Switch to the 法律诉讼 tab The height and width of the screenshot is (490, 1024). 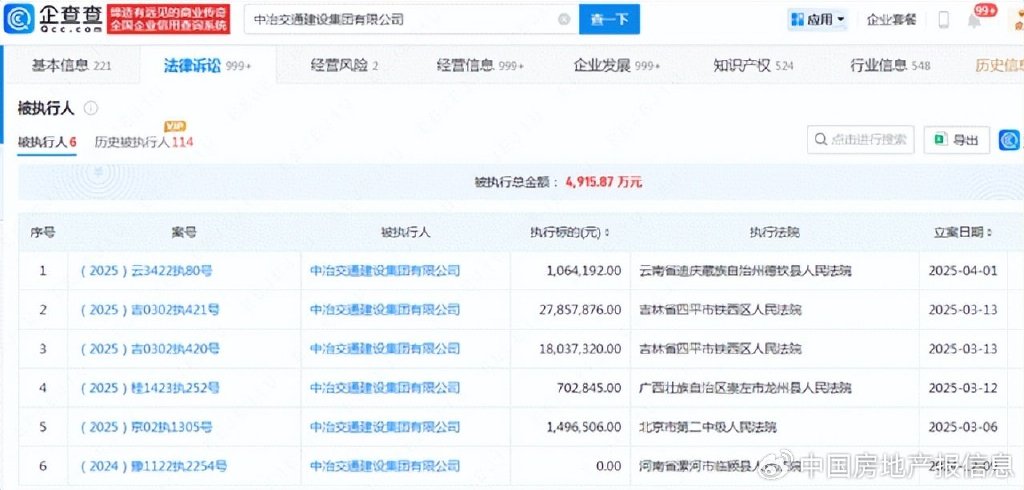(x=207, y=65)
